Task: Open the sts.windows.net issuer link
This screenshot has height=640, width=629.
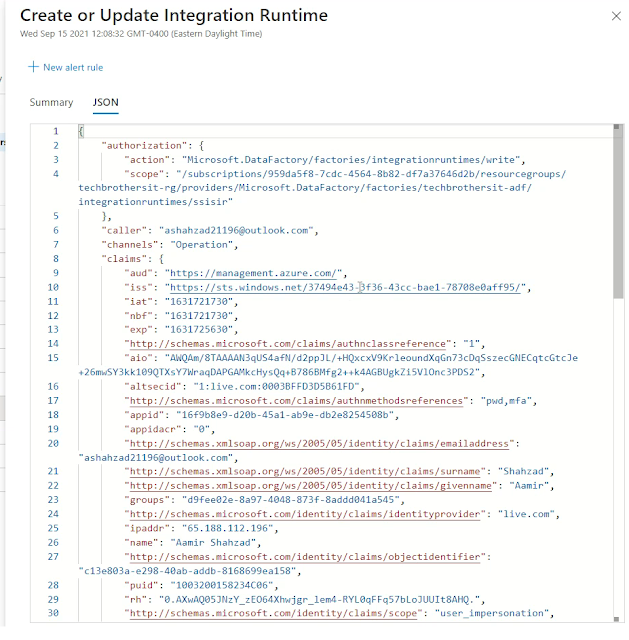Action: click(x=345, y=287)
